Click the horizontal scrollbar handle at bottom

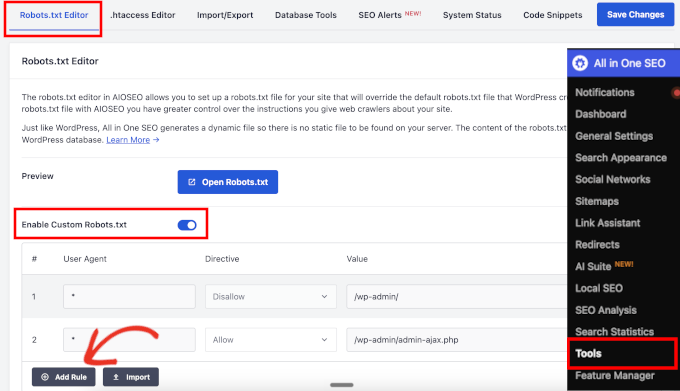point(342,385)
